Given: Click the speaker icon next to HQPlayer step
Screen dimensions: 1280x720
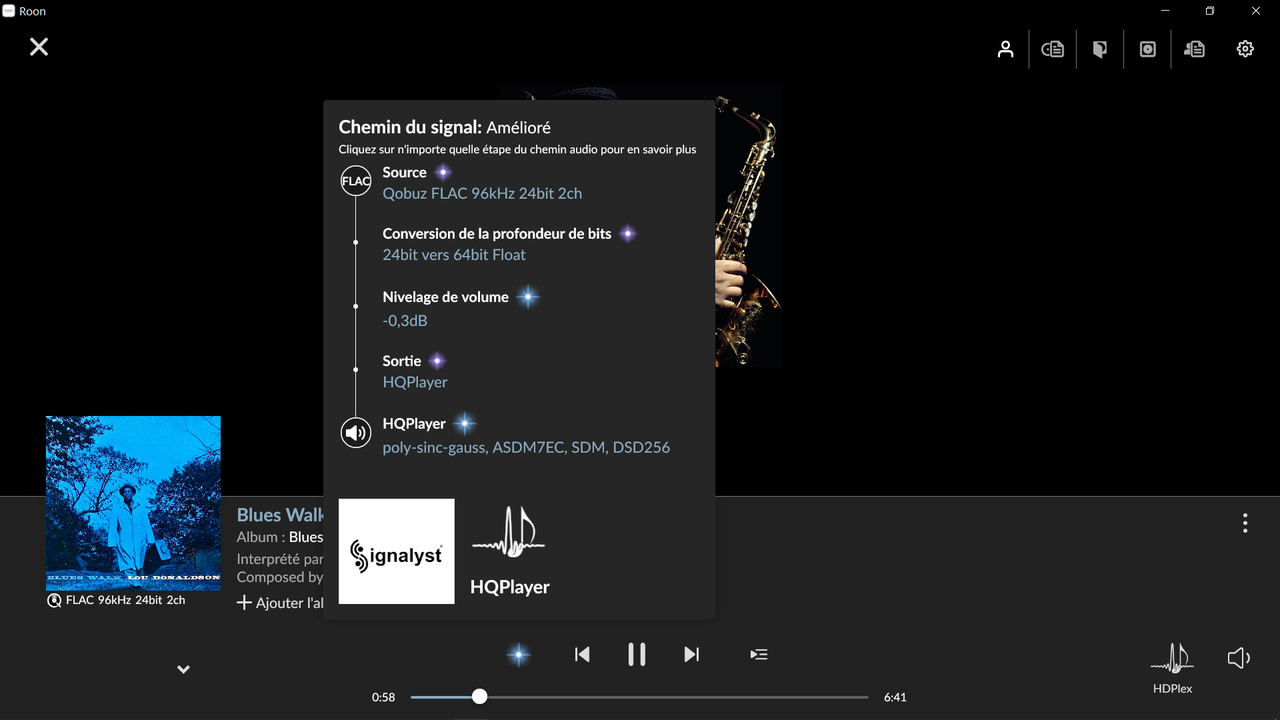Looking at the screenshot, I should tap(356, 433).
